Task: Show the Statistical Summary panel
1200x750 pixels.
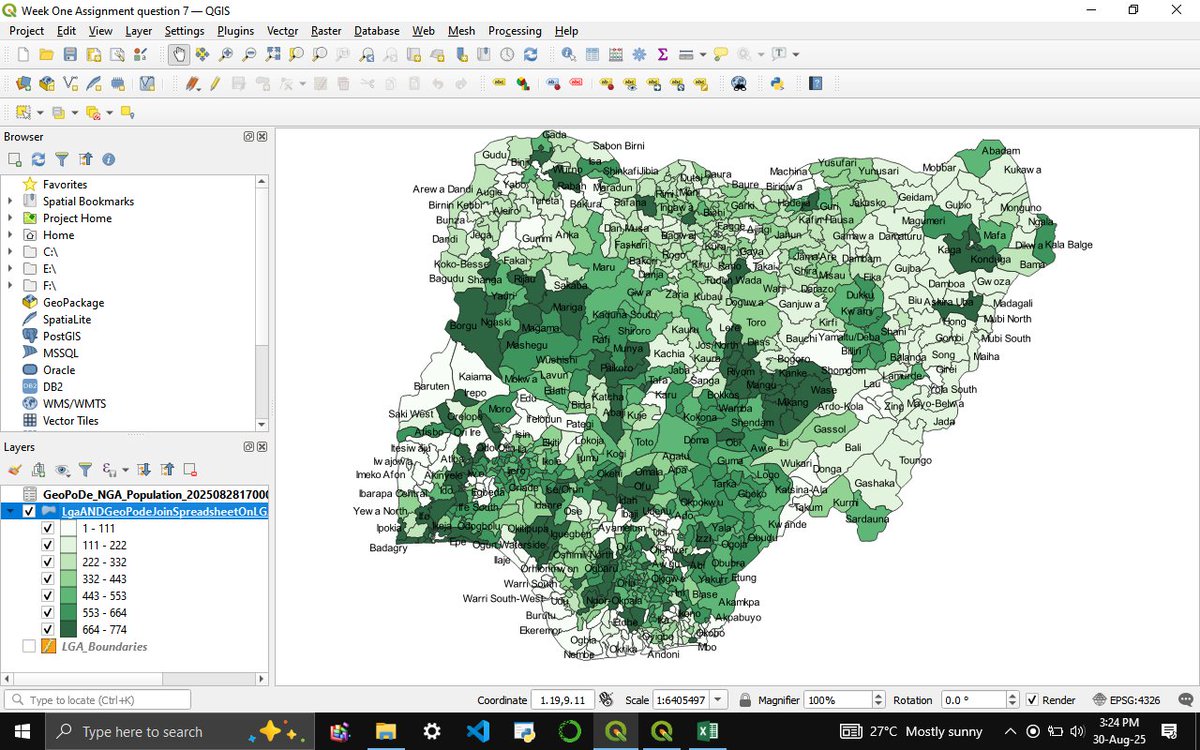Action: click(x=662, y=55)
